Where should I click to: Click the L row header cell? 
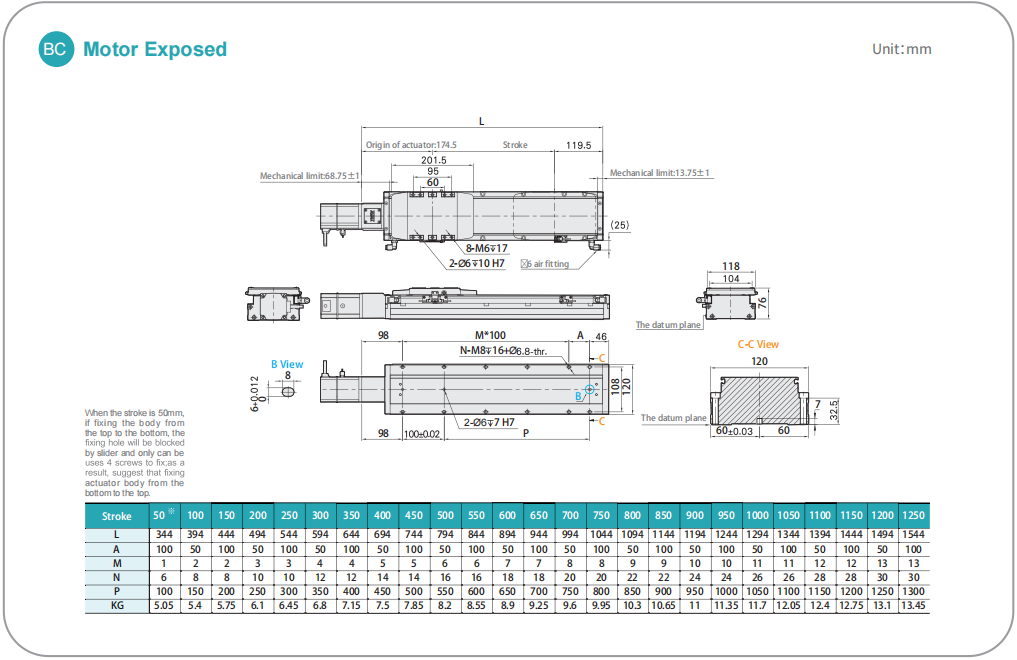tap(117, 535)
